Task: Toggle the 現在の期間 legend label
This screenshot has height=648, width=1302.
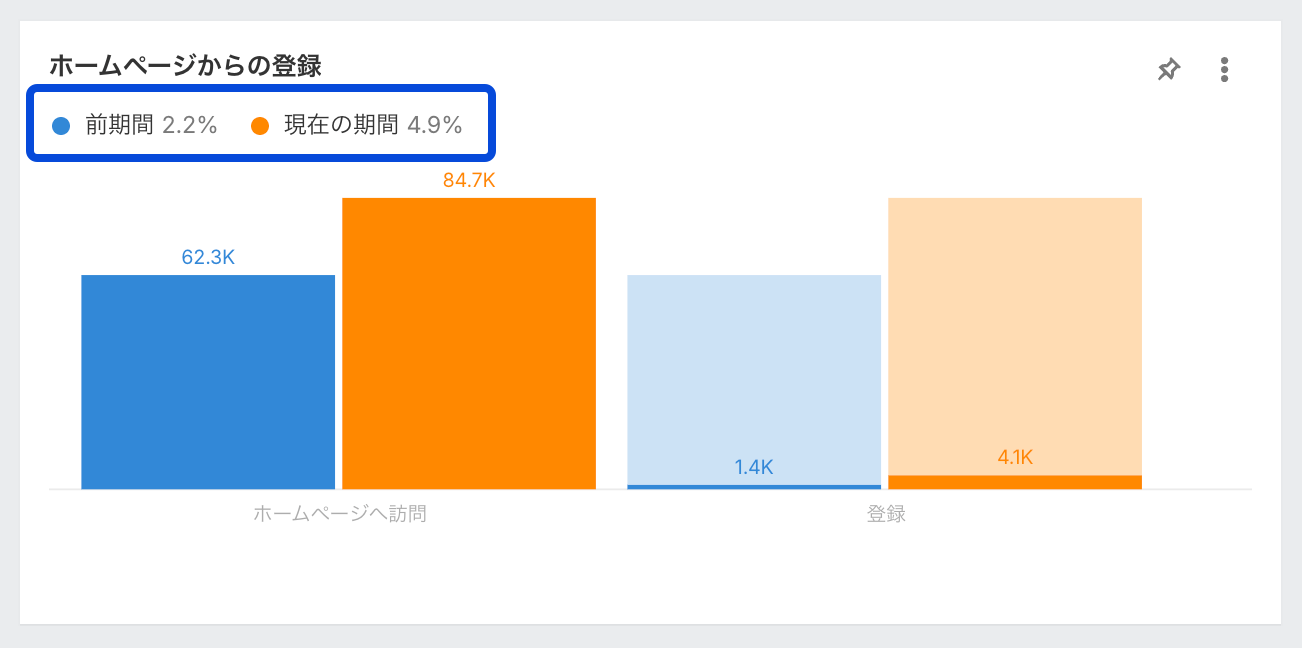Action: [x=341, y=125]
